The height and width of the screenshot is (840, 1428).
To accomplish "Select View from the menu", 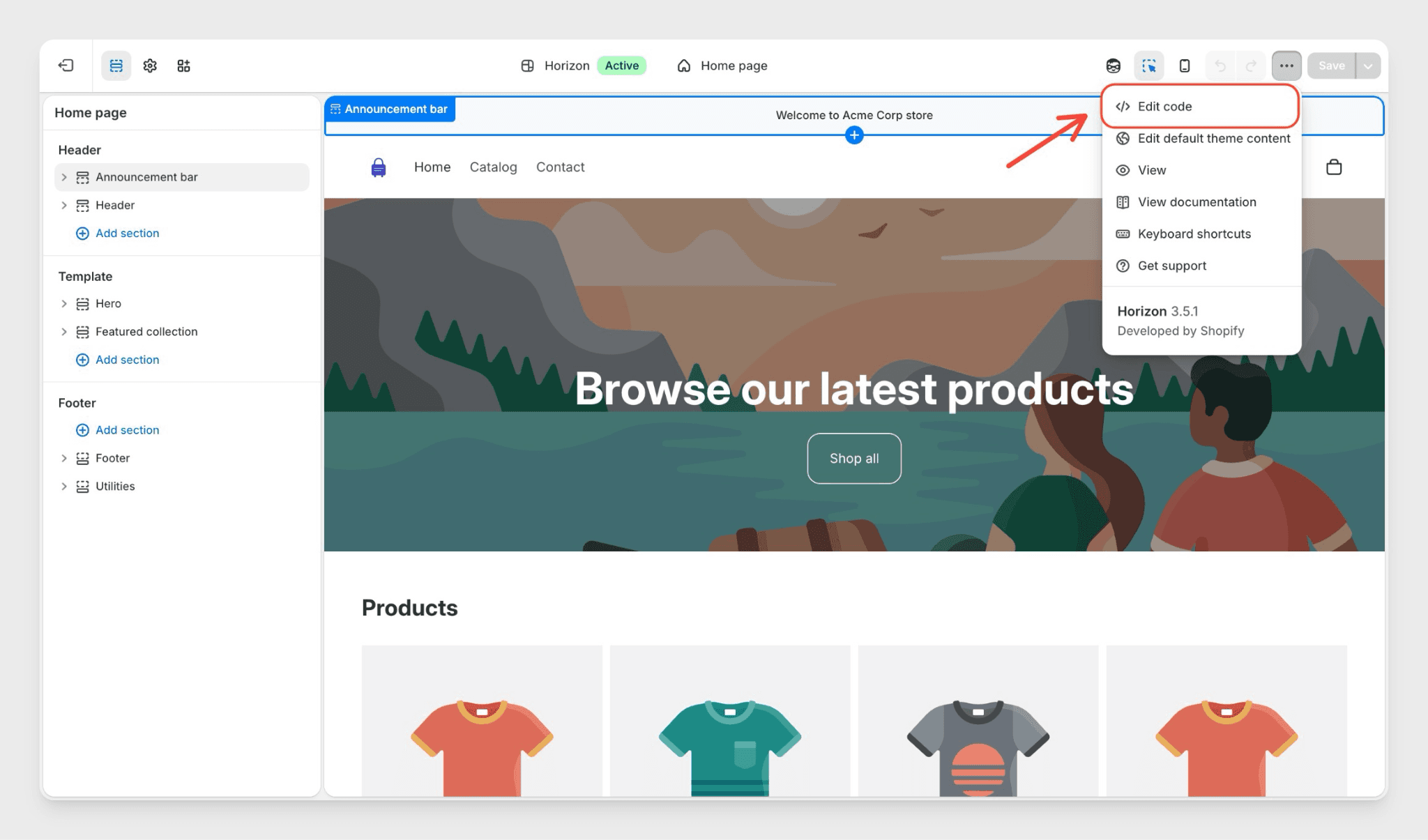I will pos(1202,170).
